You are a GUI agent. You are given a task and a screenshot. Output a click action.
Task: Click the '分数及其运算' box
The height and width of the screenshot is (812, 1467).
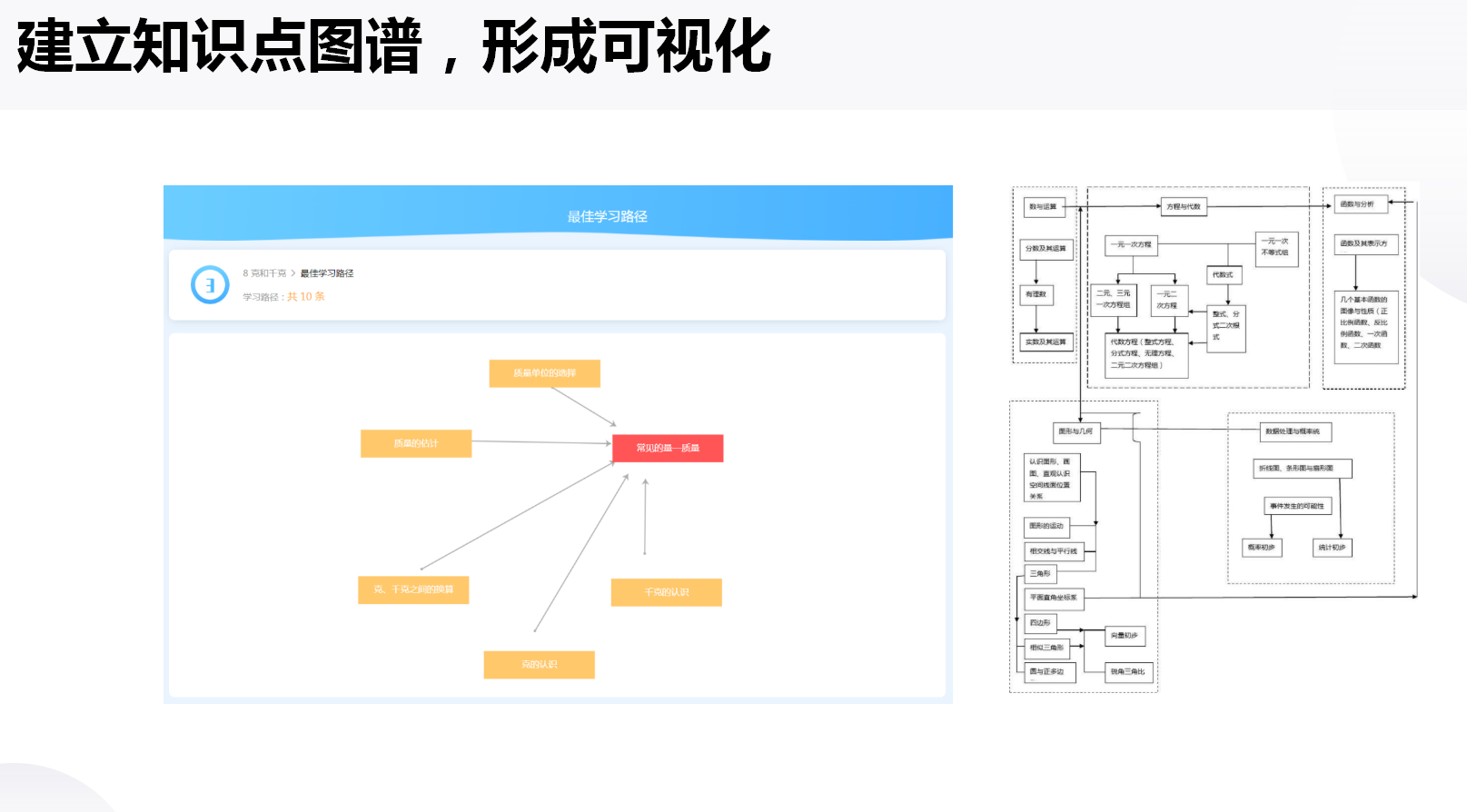[x=1046, y=249]
